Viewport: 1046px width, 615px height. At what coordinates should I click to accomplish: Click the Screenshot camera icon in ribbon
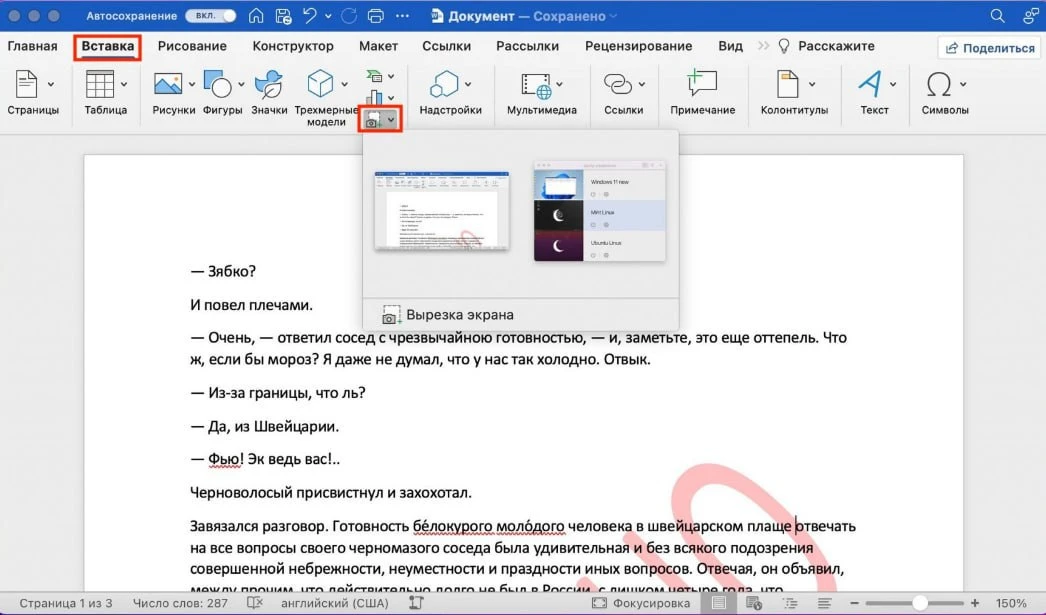tap(372, 120)
